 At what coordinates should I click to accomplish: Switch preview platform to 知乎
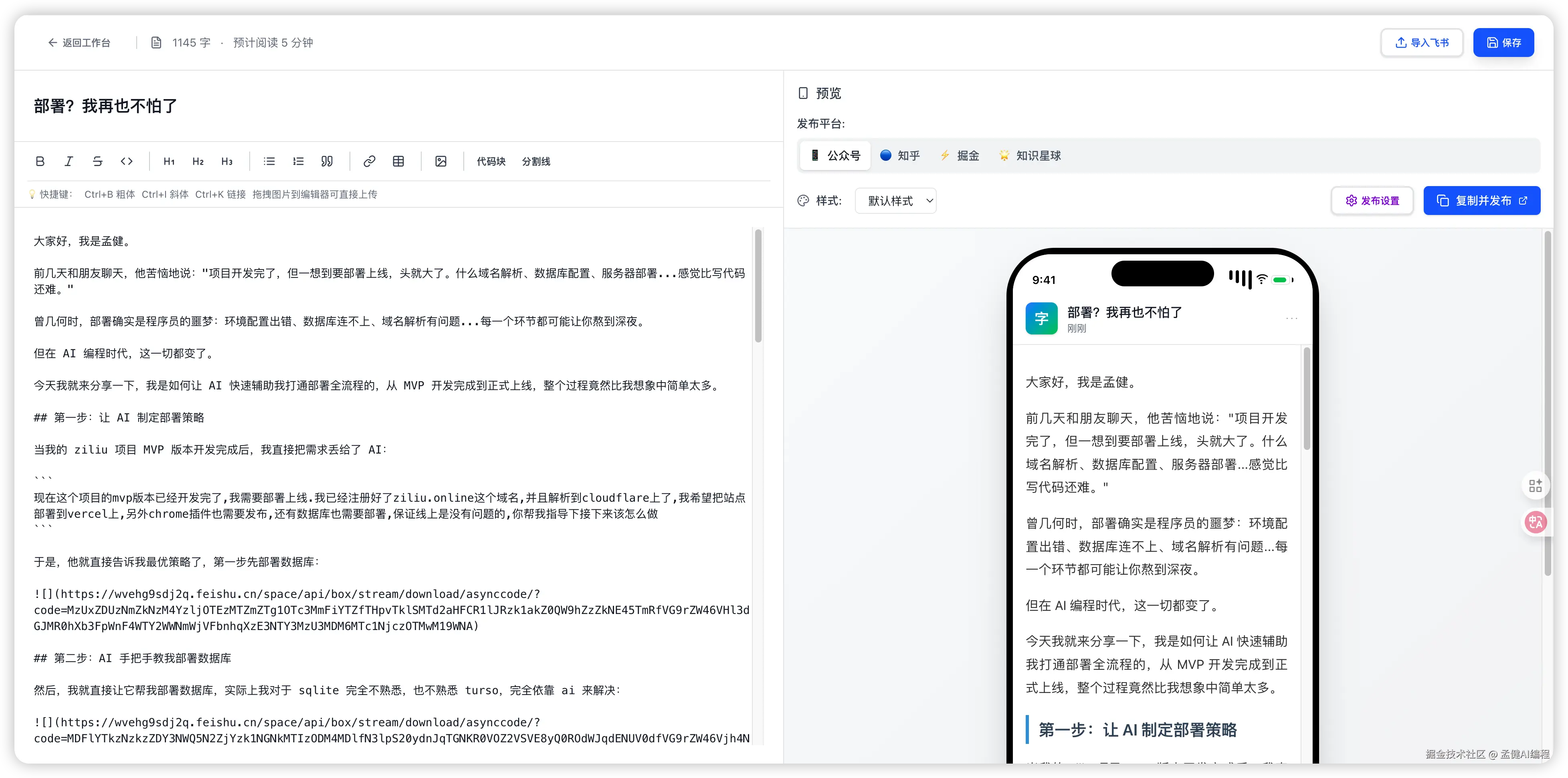(900, 156)
